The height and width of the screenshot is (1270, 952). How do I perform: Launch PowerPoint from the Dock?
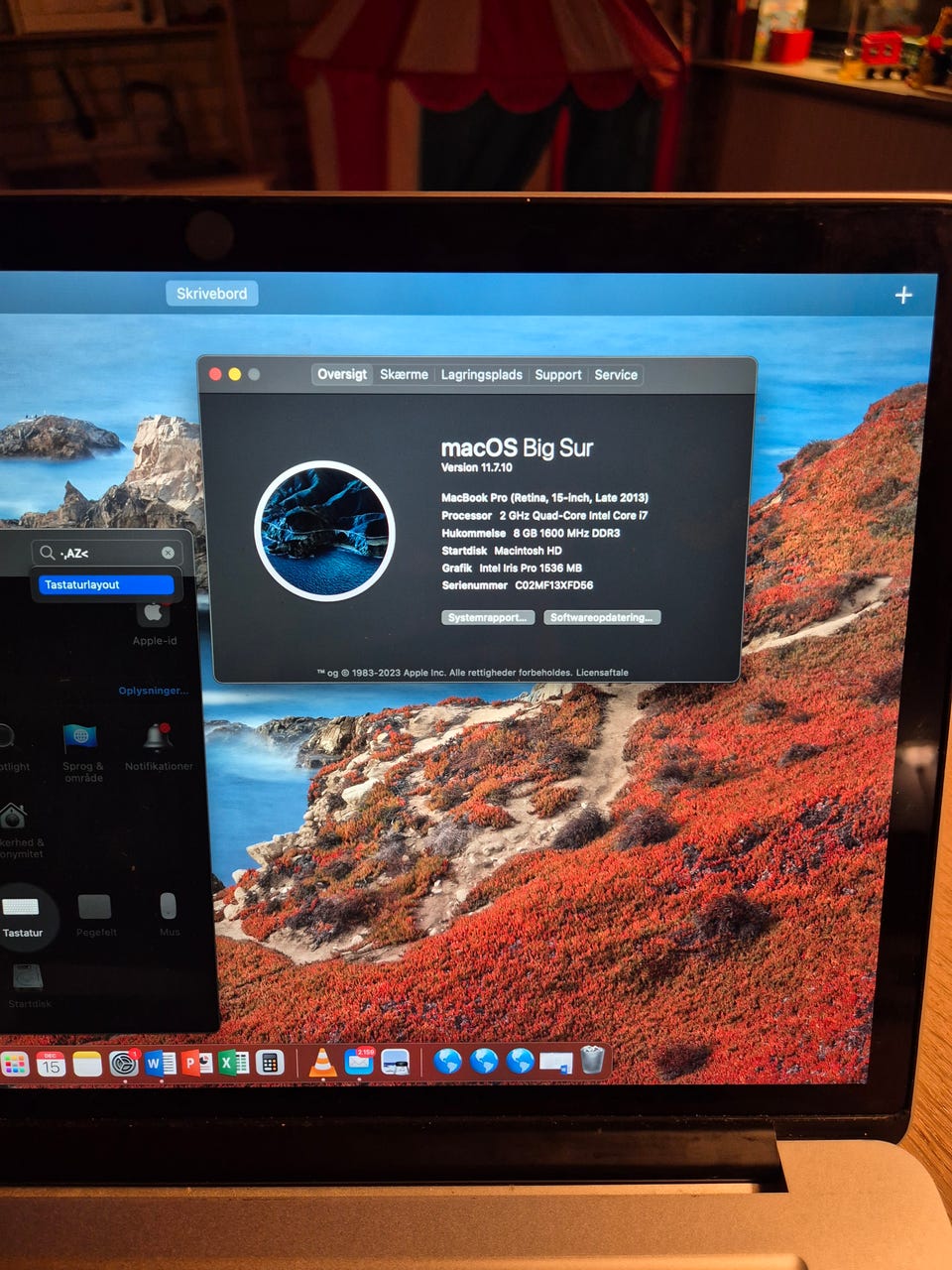[x=196, y=1063]
